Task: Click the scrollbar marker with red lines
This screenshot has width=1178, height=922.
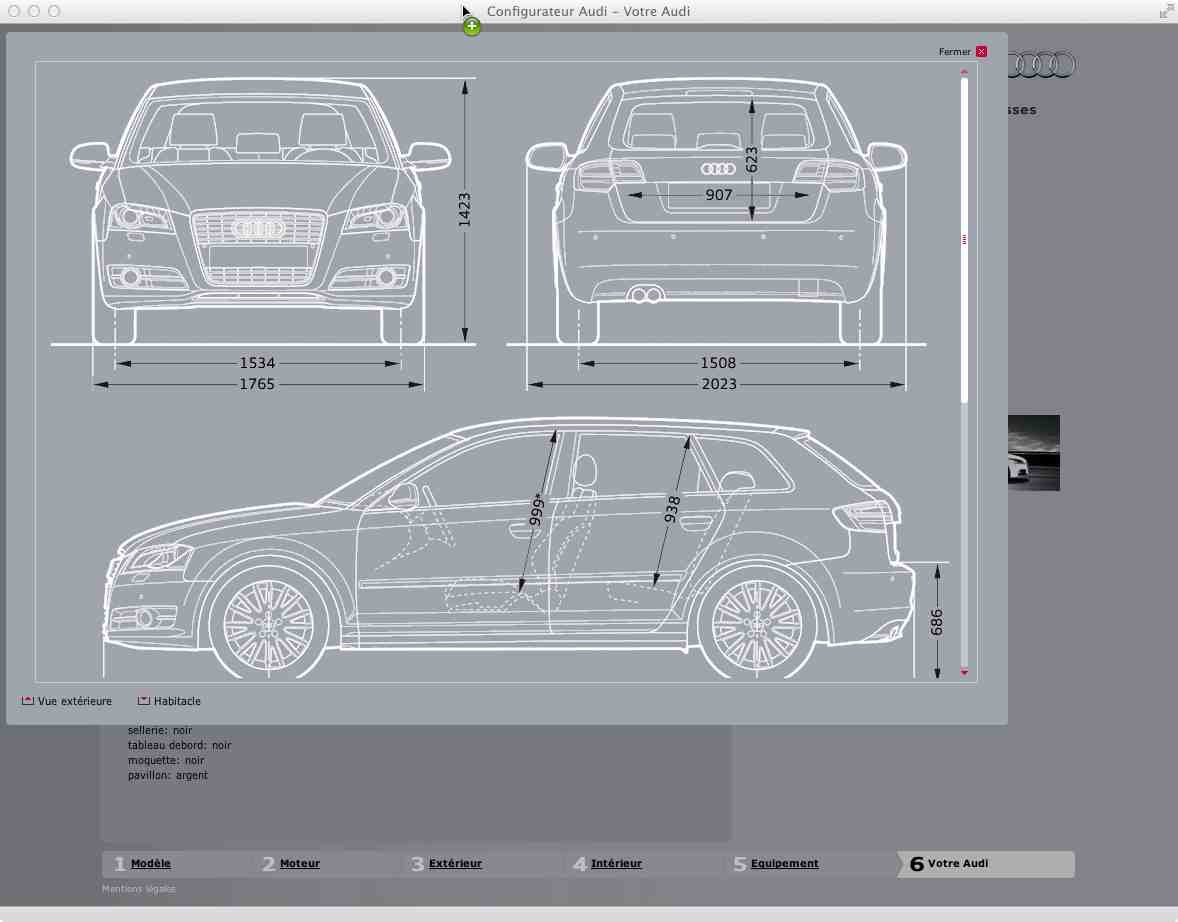Action: 964,239
